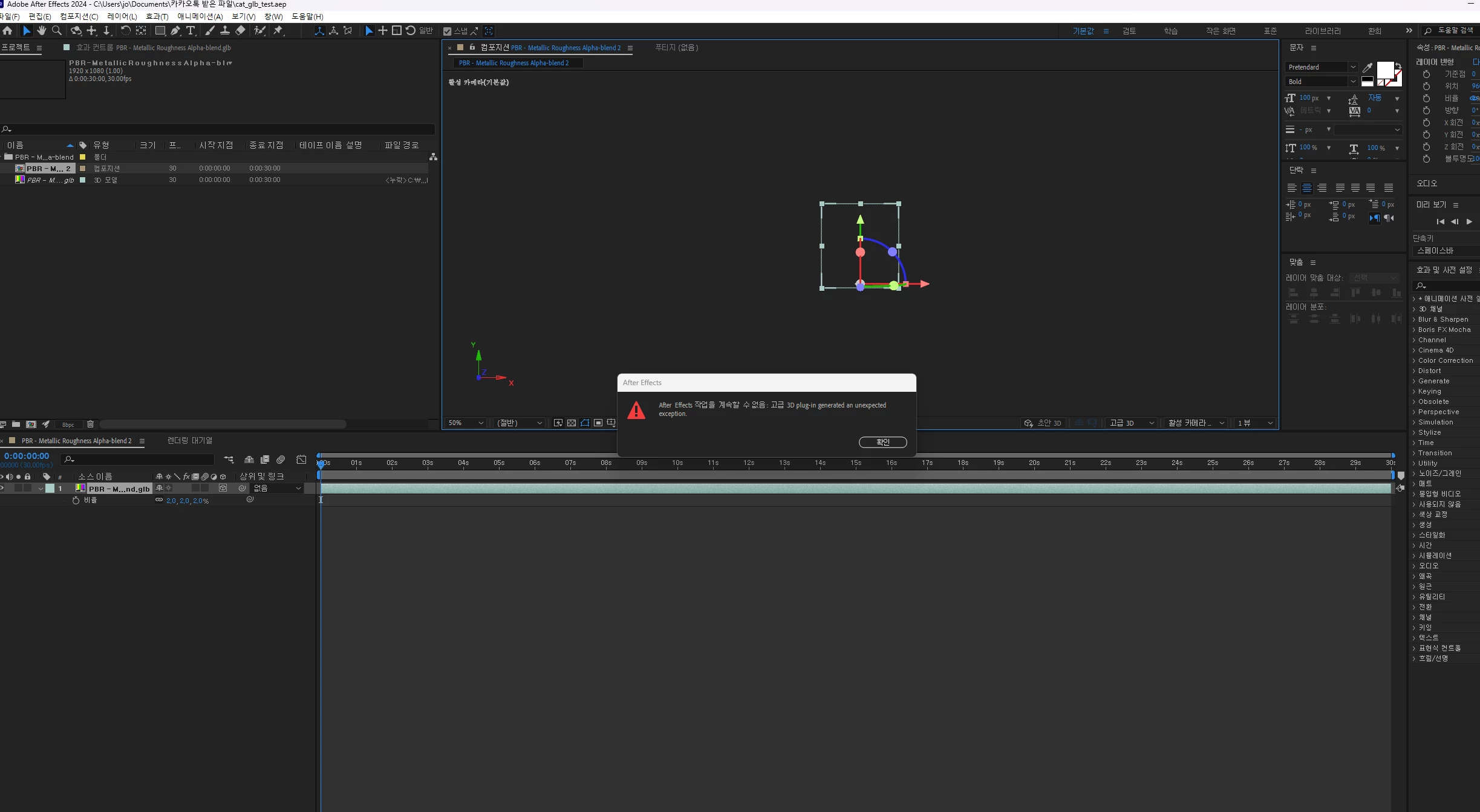The height and width of the screenshot is (812, 1480).
Task: Click the white fill color swatch
Action: 1385,70
